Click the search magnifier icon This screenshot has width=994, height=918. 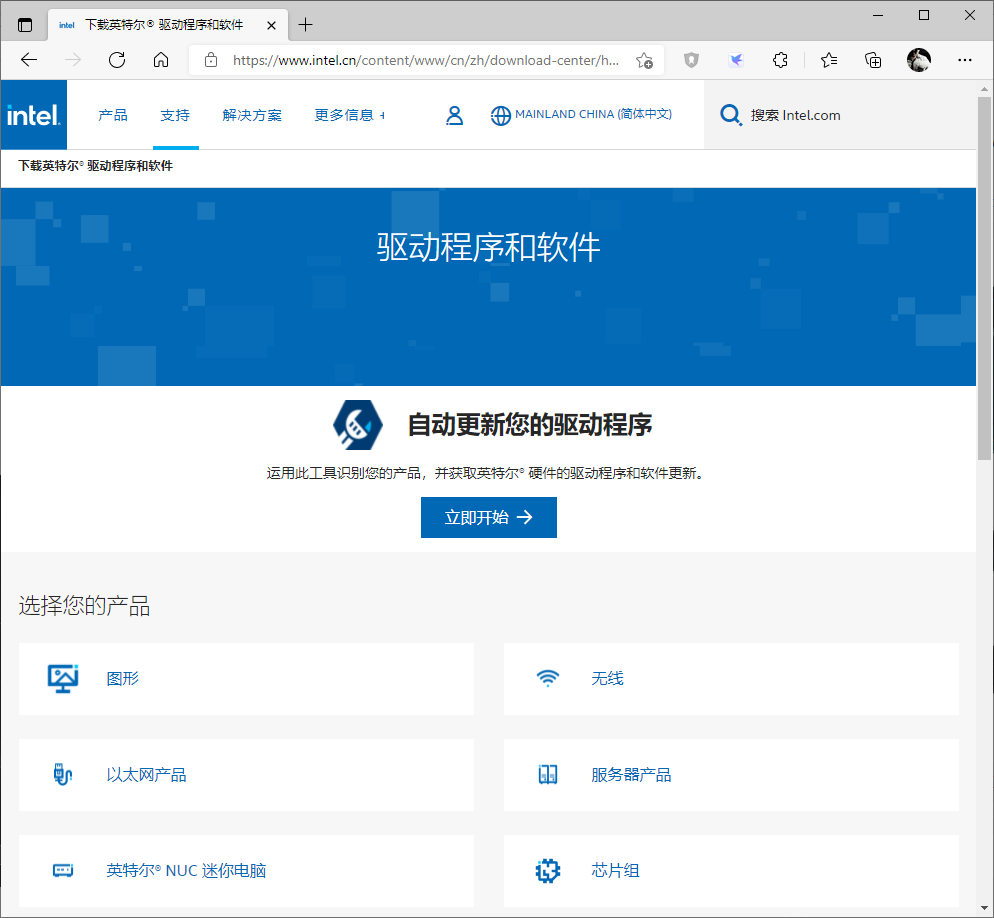(730, 115)
